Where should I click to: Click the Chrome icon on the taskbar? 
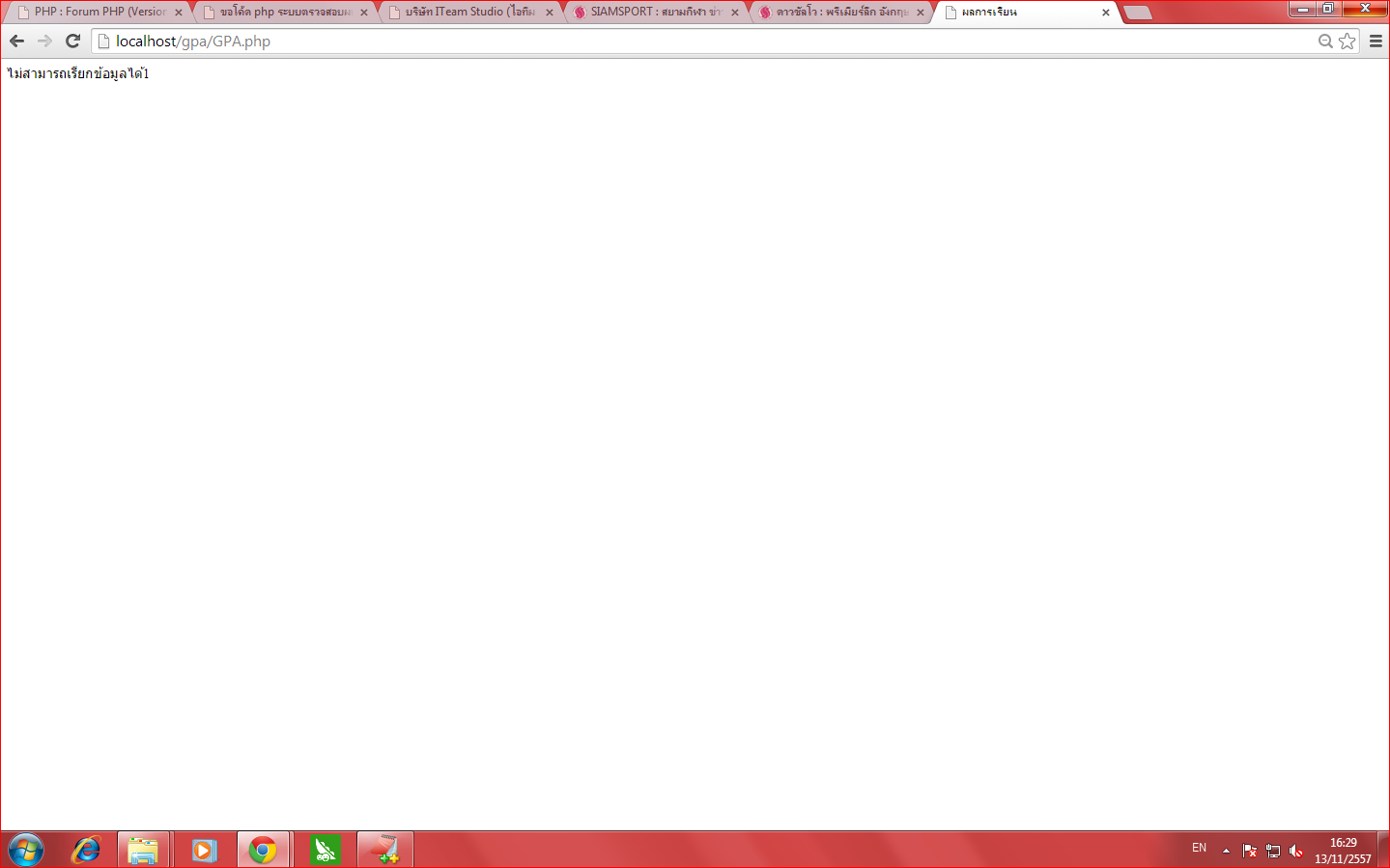(x=263, y=851)
